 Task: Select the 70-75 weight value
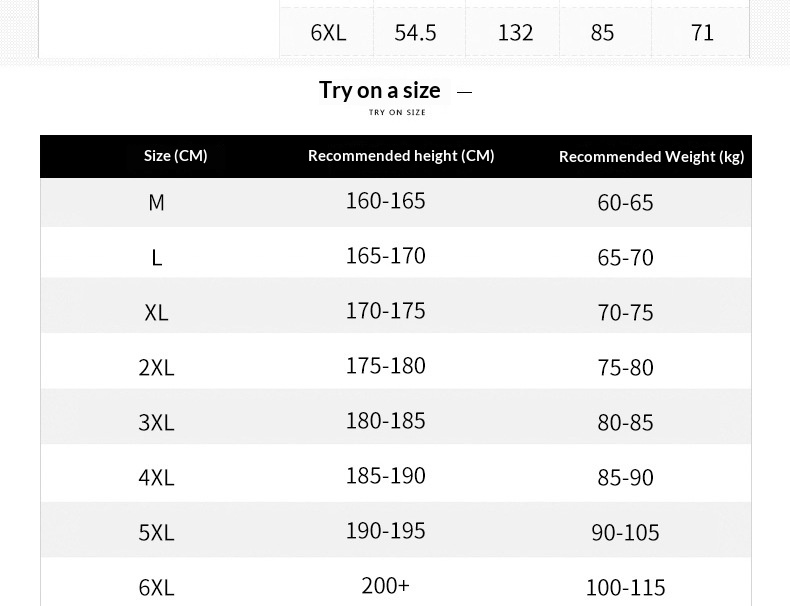(x=625, y=313)
